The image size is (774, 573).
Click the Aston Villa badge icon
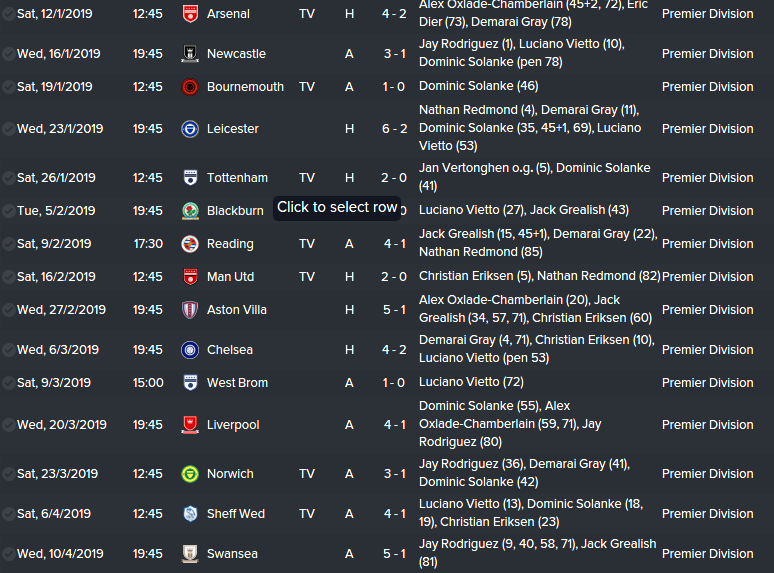tap(190, 310)
